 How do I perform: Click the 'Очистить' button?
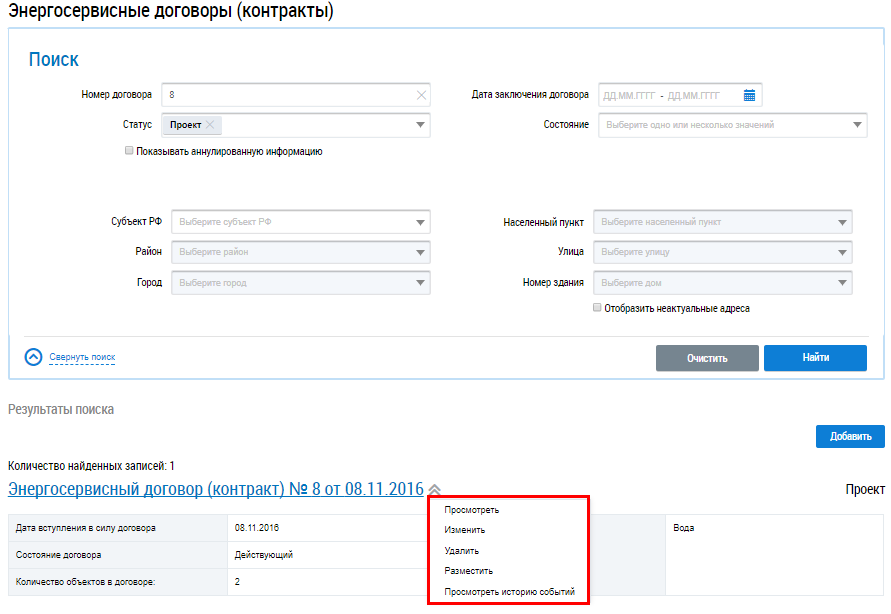tap(707, 358)
